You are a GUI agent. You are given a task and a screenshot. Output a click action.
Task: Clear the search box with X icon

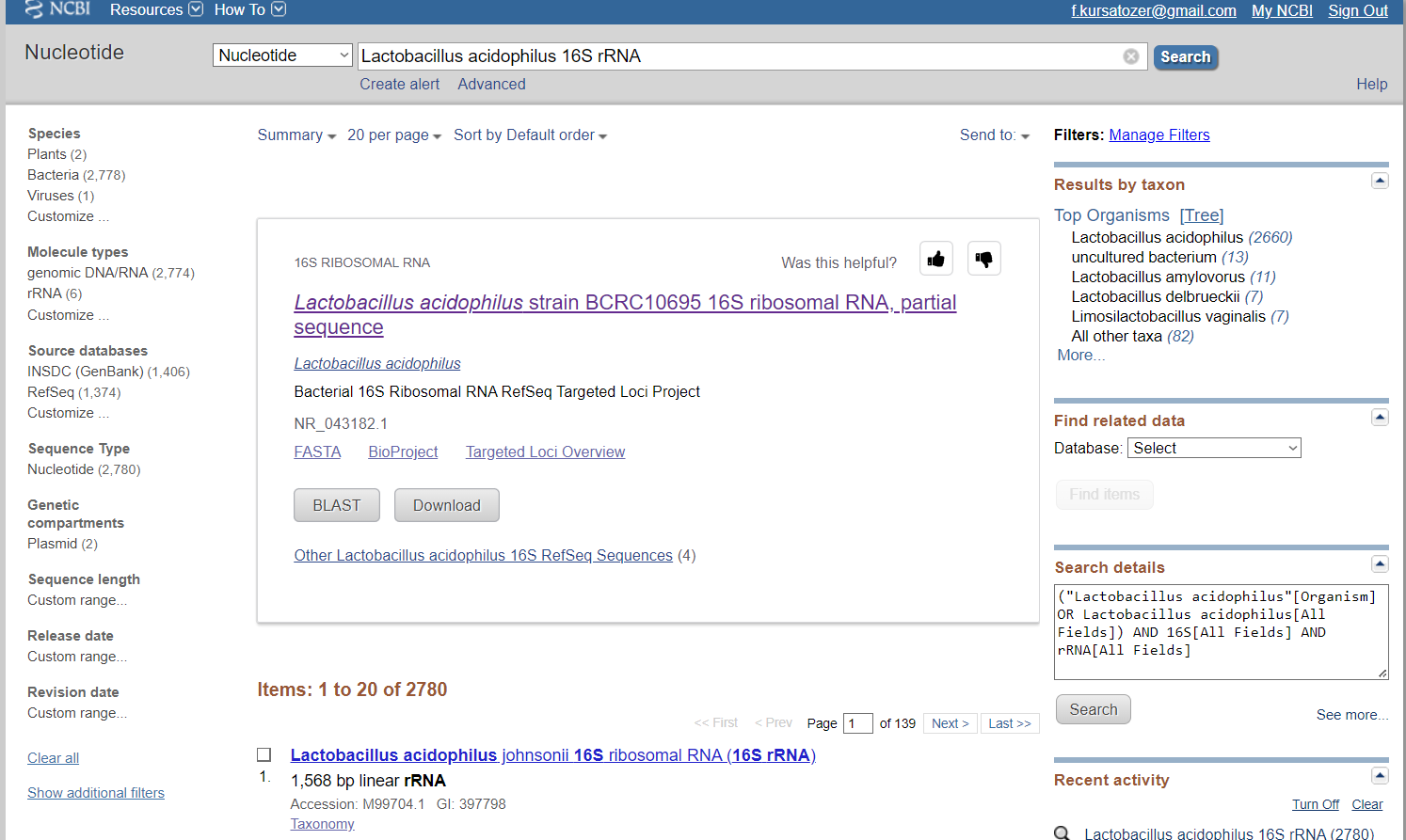pyautogui.click(x=1131, y=56)
